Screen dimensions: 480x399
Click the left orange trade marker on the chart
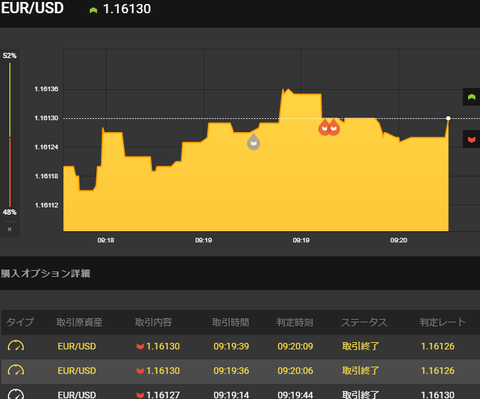click(324, 127)
